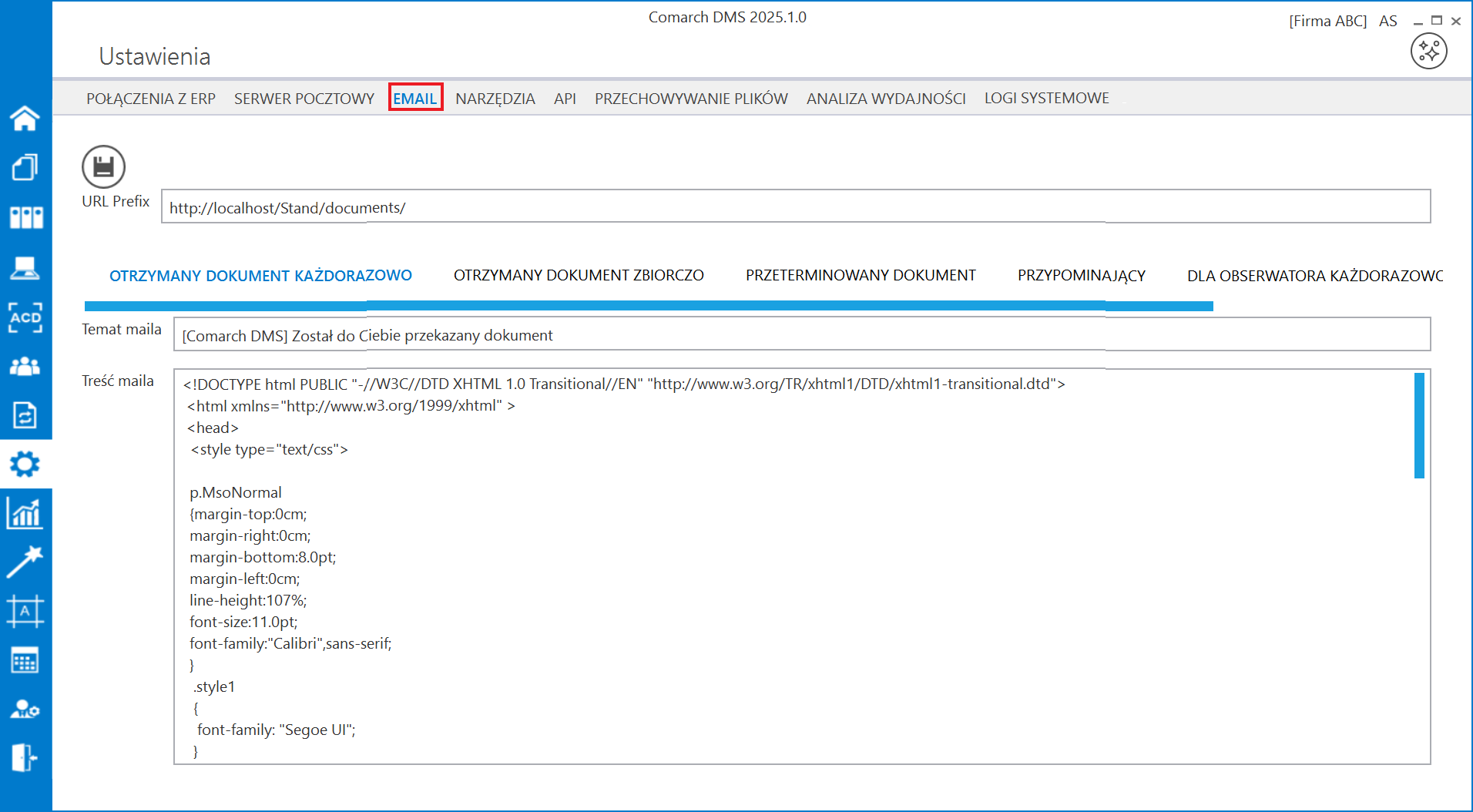The width and height of the screenshot is (1473, 812).
Task: Switch to SERWER POCZTOWY tab
Action: coord(304,99)
